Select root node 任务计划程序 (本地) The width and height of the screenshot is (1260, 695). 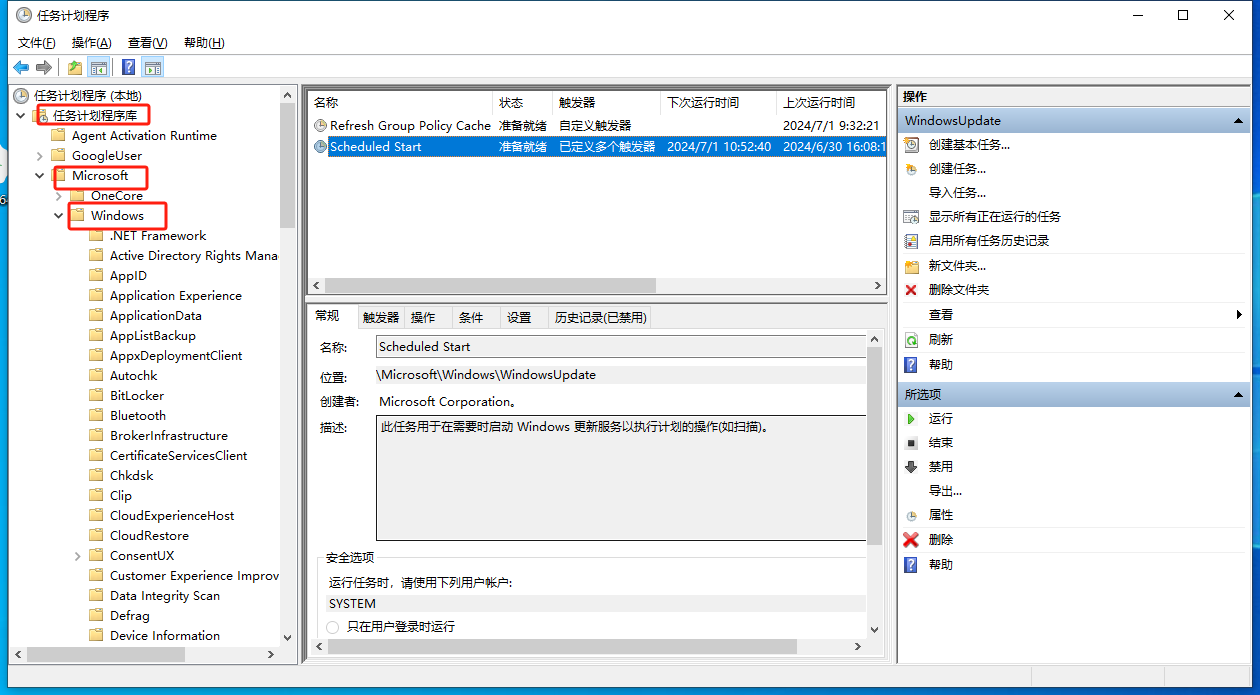pyautogui.click(x=88, y=95)
